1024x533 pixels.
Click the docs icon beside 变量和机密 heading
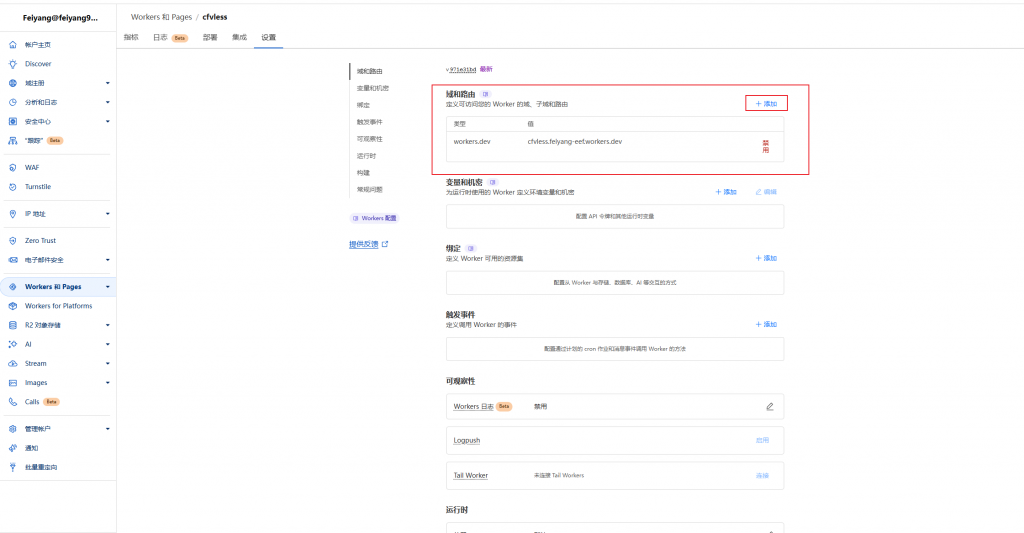[x=493, y=182]
